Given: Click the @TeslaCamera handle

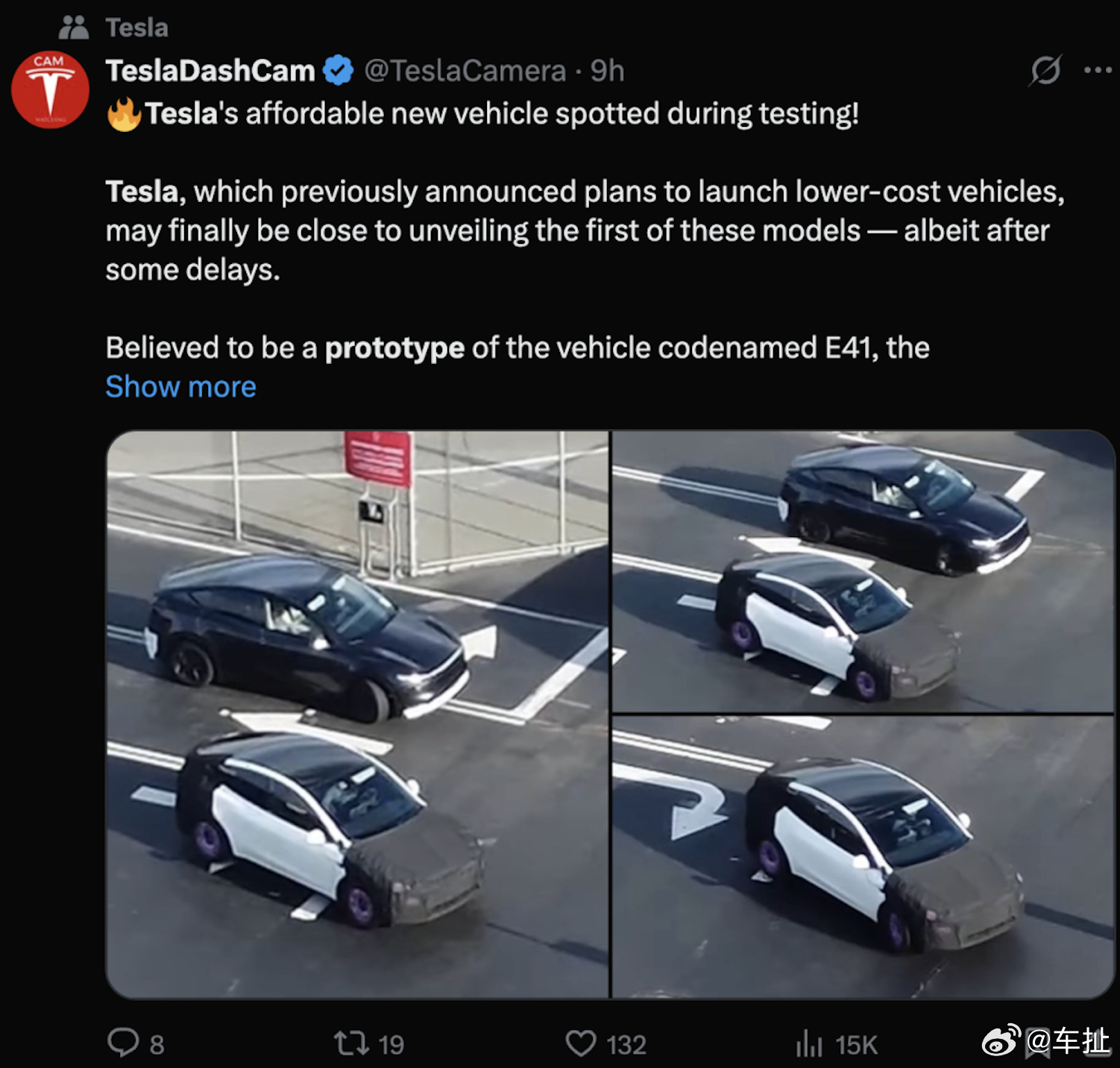Looking at the screenshot, I should 465,71.
